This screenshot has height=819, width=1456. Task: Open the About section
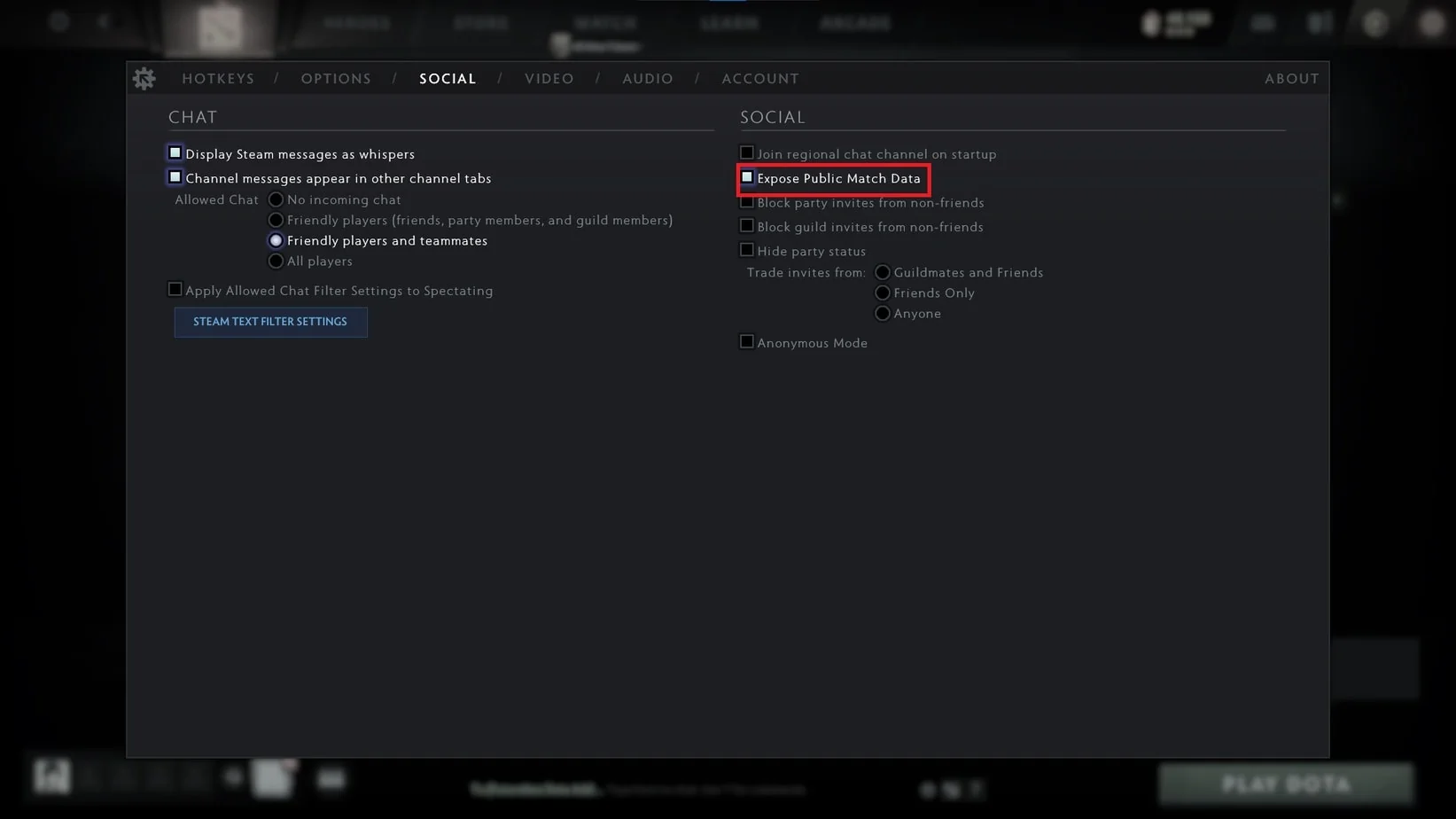(x=1291, y=79)
